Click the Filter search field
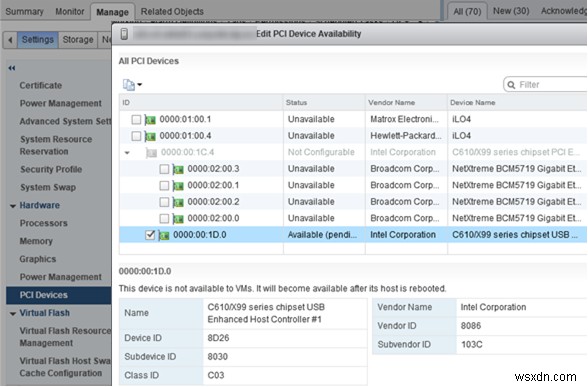This screenshot has height=387, width=588. (x=546, y=85)
